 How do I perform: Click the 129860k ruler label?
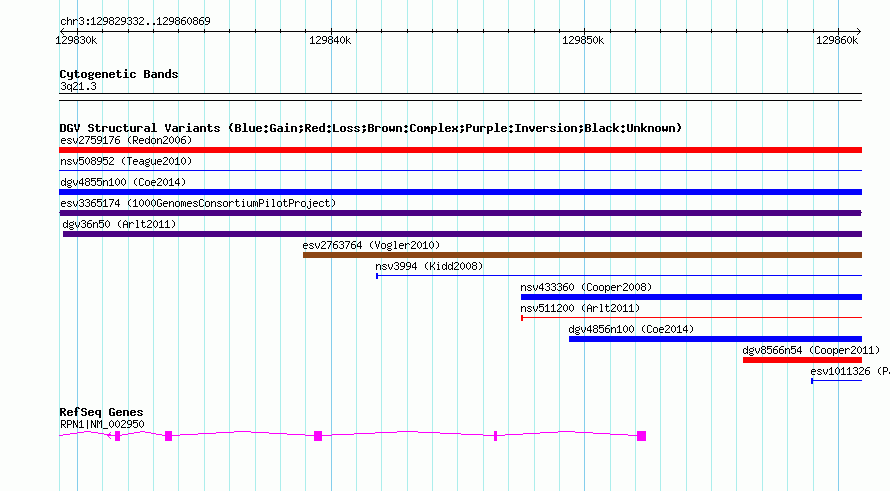pyautogui.click(x=837, y=41)
